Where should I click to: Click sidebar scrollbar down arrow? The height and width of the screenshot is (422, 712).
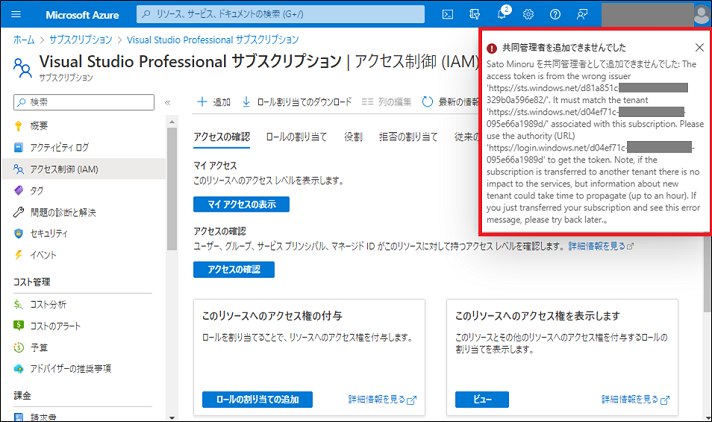(172, 417)
